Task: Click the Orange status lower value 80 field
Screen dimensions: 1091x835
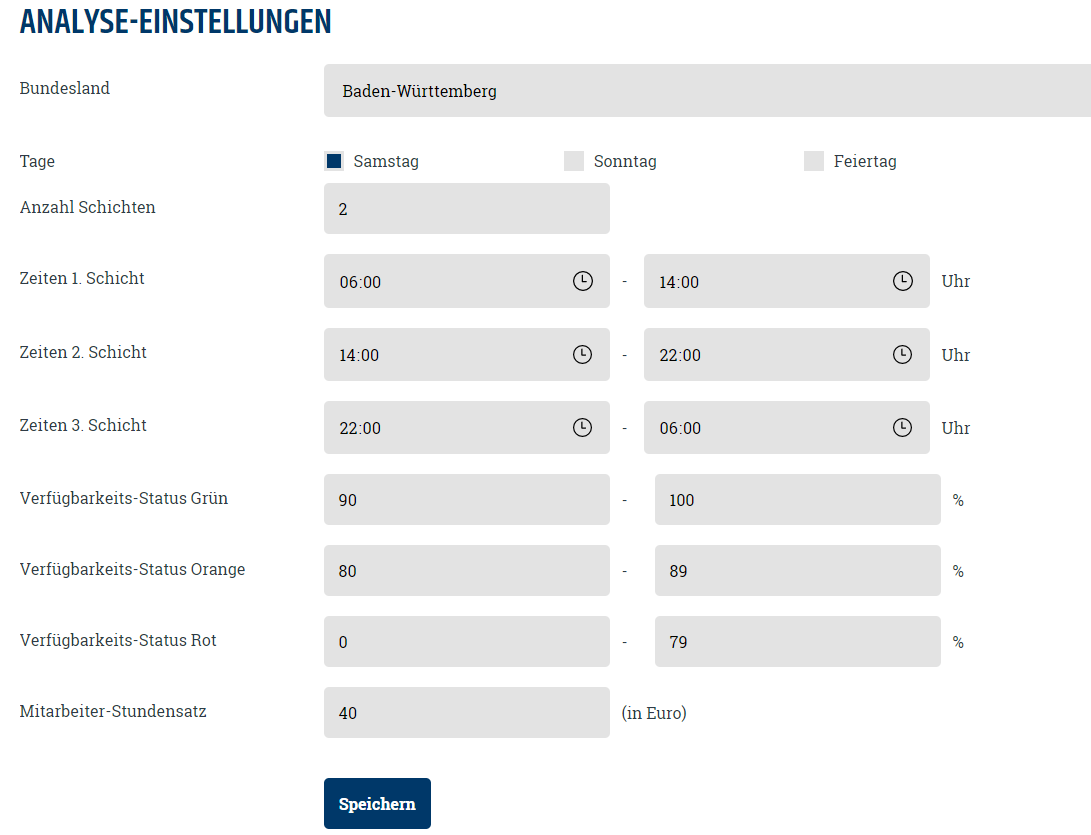Action: (467, 571)
